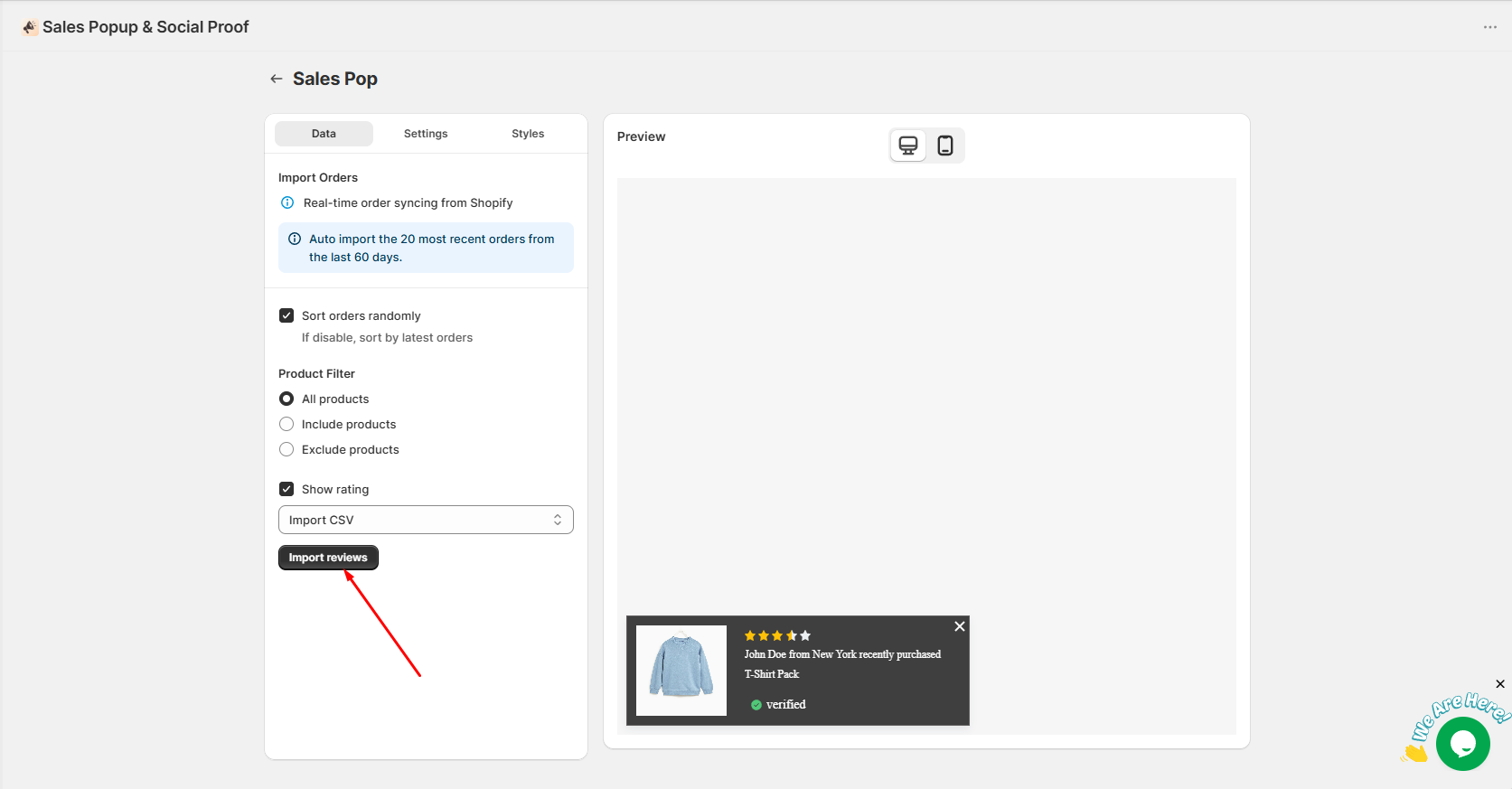Click the Import reviews button
Screen dimensions: 1512x789
(x=328, y=559)
